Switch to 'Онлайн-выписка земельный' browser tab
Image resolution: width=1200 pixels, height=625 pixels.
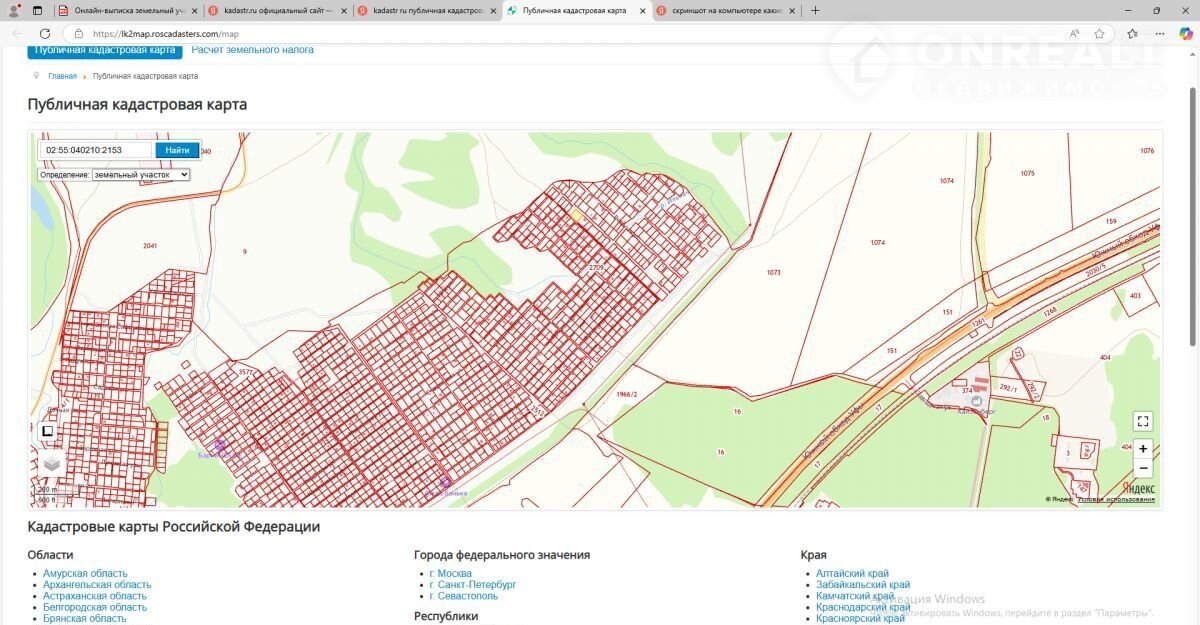click(127, 11)
